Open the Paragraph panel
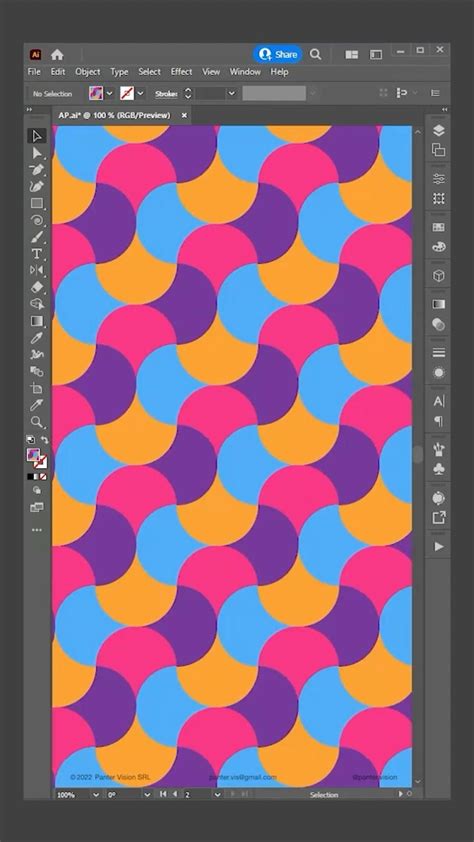474x842 pixels. 439,422
